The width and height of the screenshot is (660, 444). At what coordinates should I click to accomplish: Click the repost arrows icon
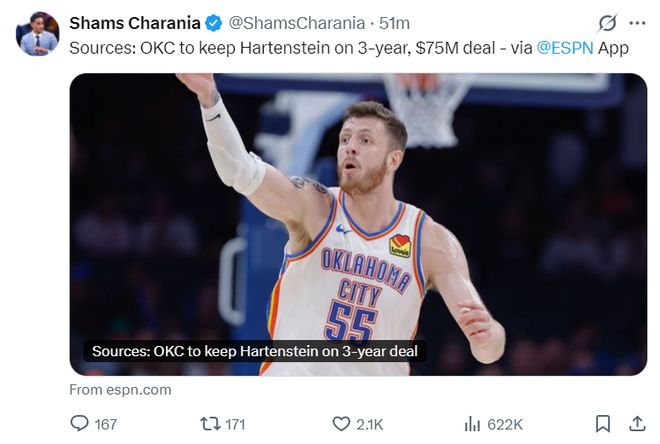point(210,423)
